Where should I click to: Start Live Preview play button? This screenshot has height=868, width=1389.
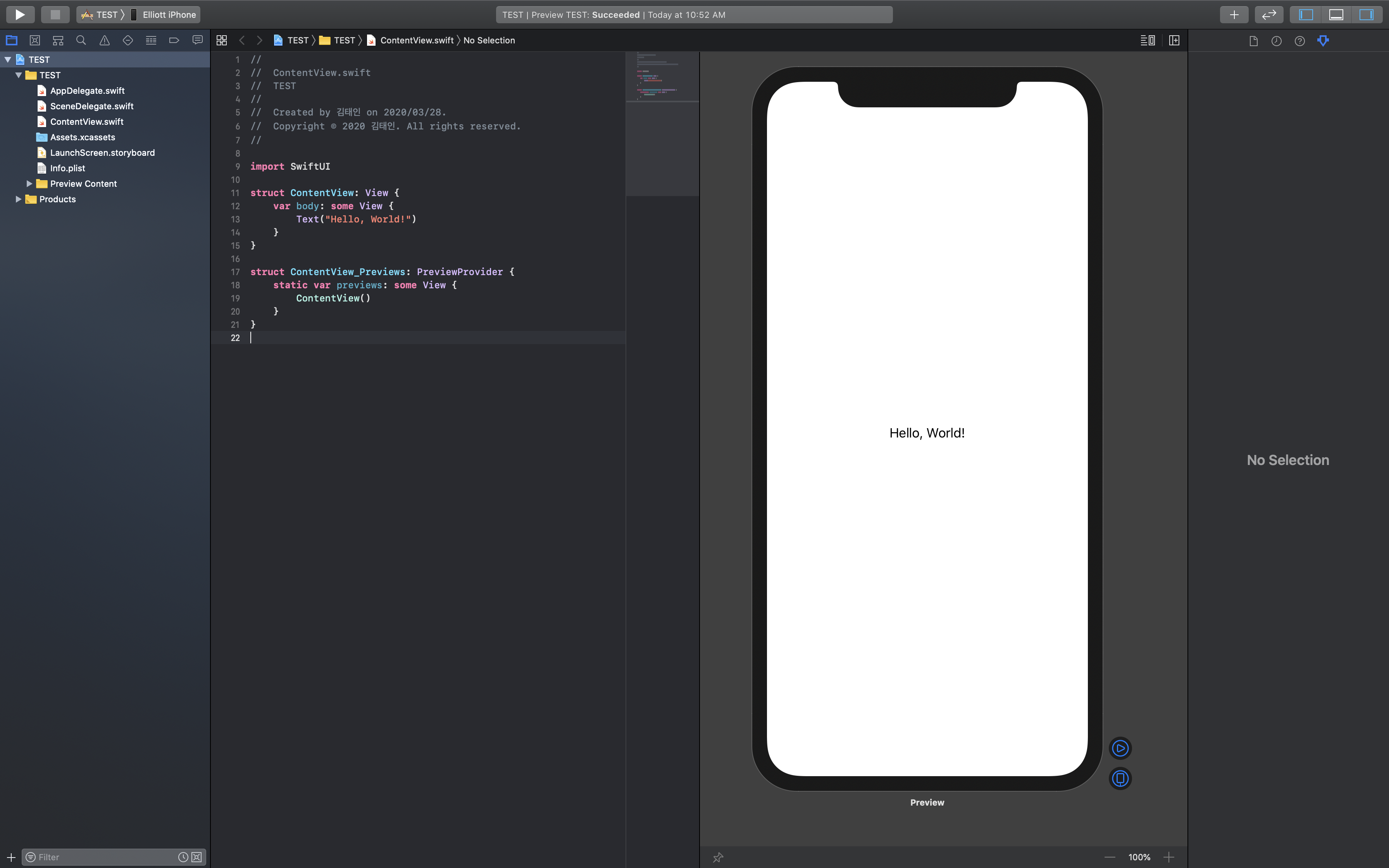click(1120, 748)
